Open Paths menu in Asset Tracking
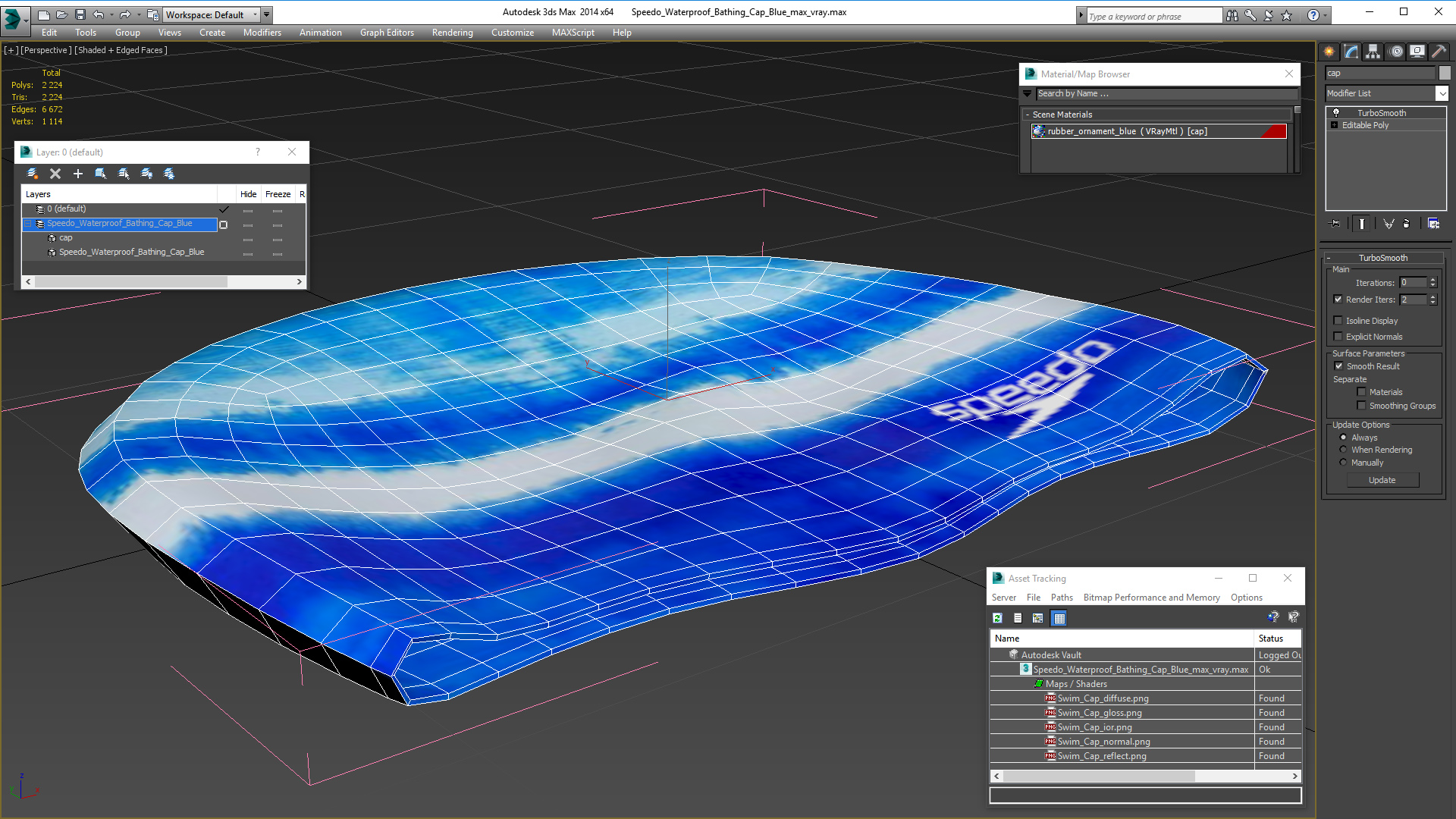Viewport: 1456px width, 819px height. coord(1062,598)
